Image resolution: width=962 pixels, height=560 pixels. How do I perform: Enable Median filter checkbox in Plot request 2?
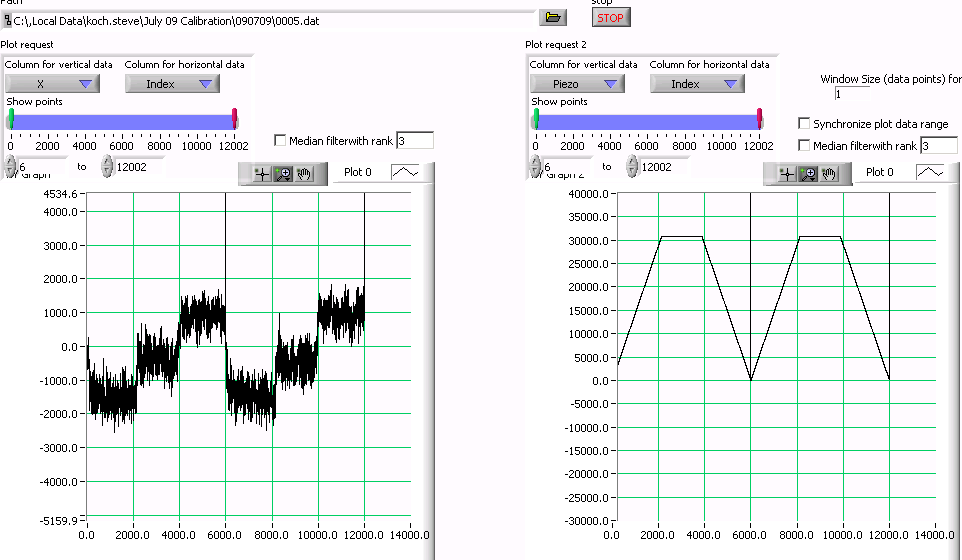coord(804,146)
